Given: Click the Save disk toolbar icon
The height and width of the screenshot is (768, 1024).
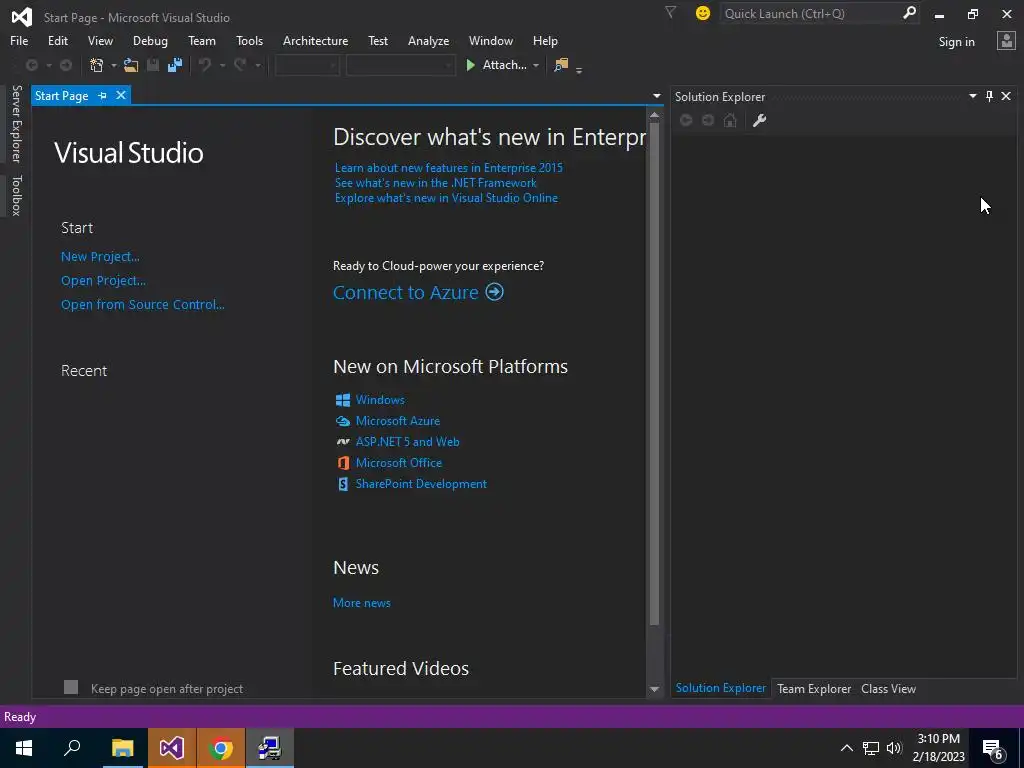Looking at the screenshot, I should pos(153,65).
